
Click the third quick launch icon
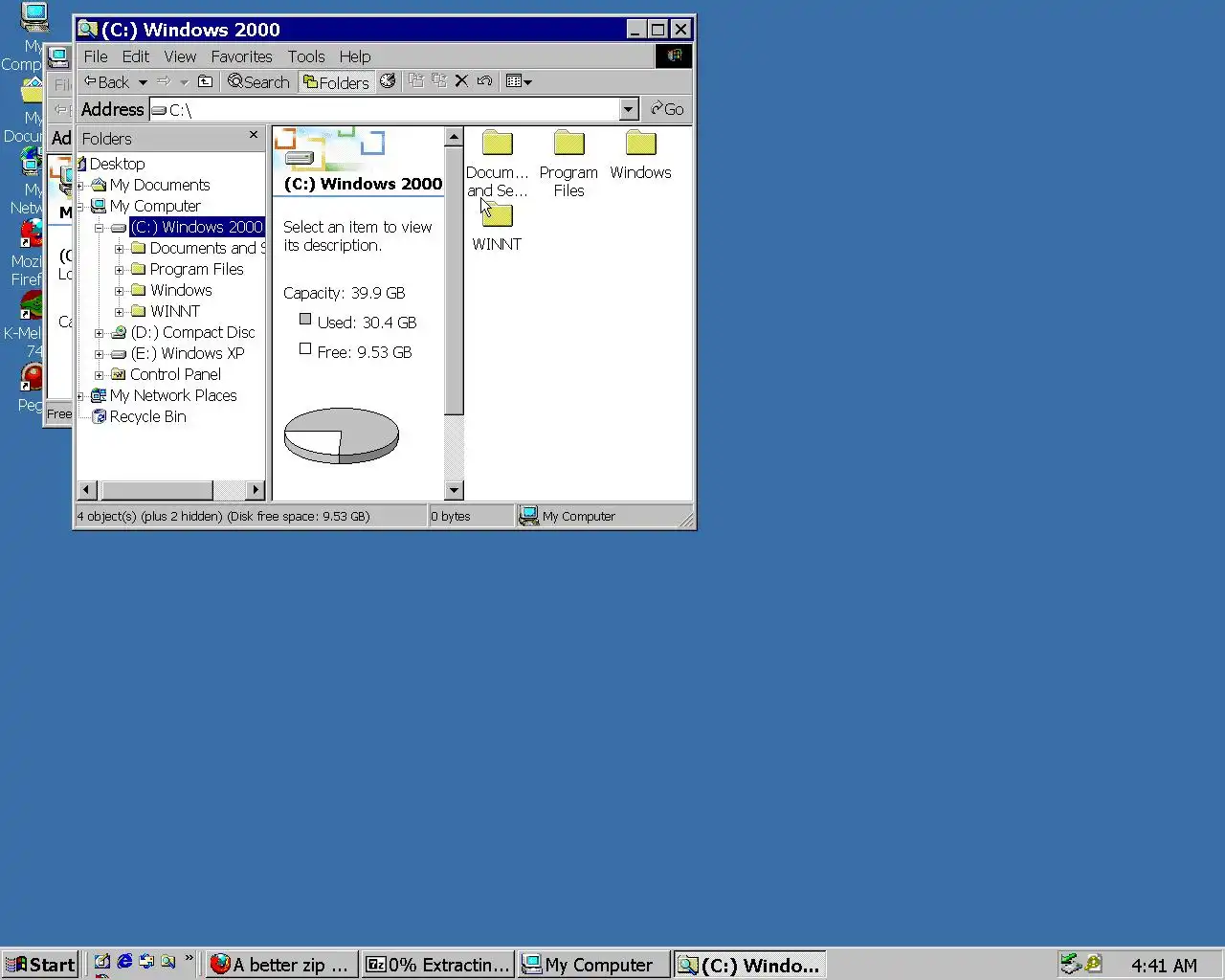[146, 963]
